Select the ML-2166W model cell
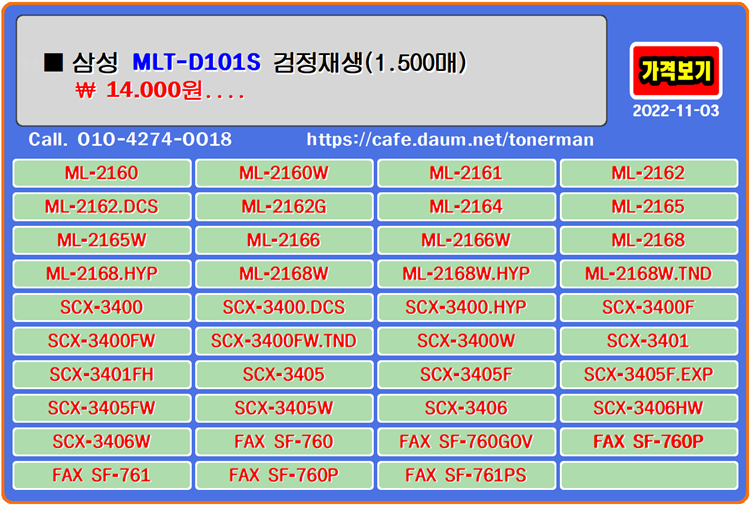The width and height of the screenshot is (750, 505). tap(466, 240)
